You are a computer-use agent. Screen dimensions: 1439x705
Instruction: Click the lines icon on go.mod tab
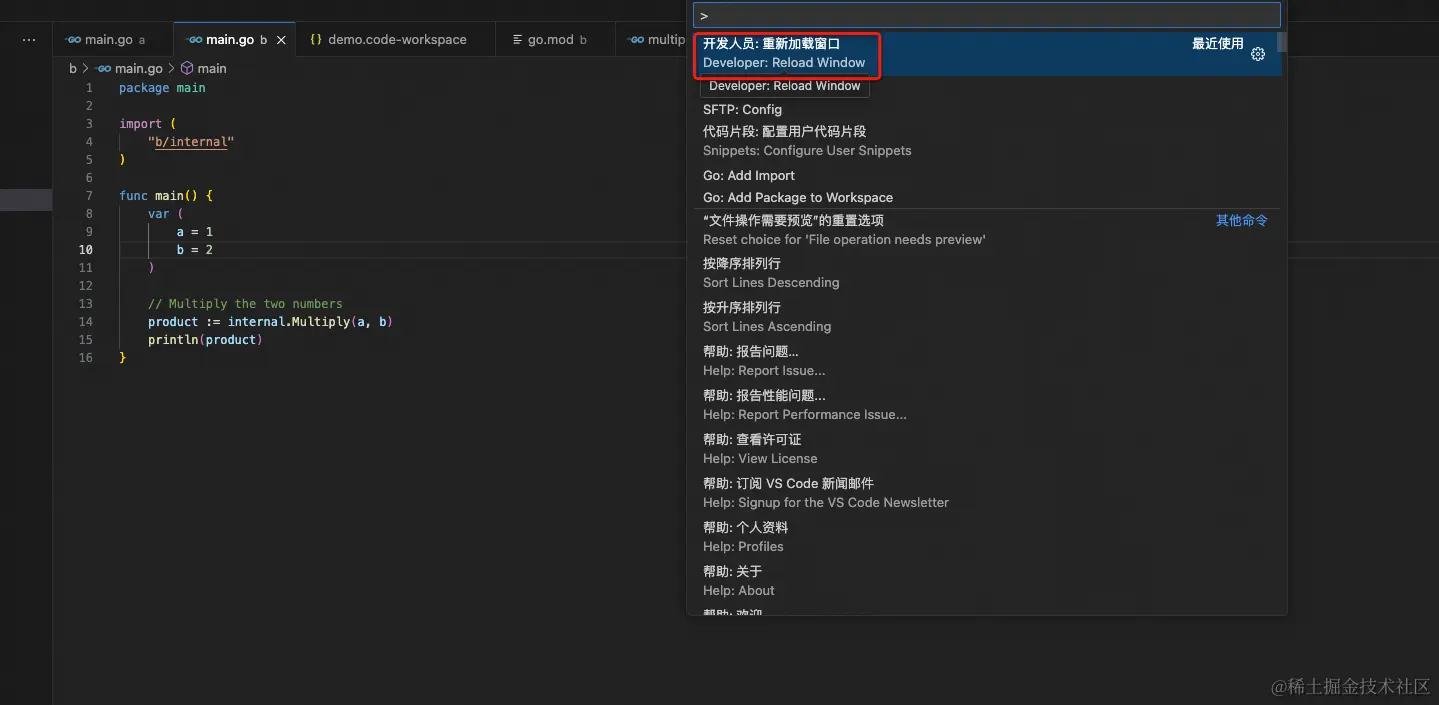pos(517,40)
